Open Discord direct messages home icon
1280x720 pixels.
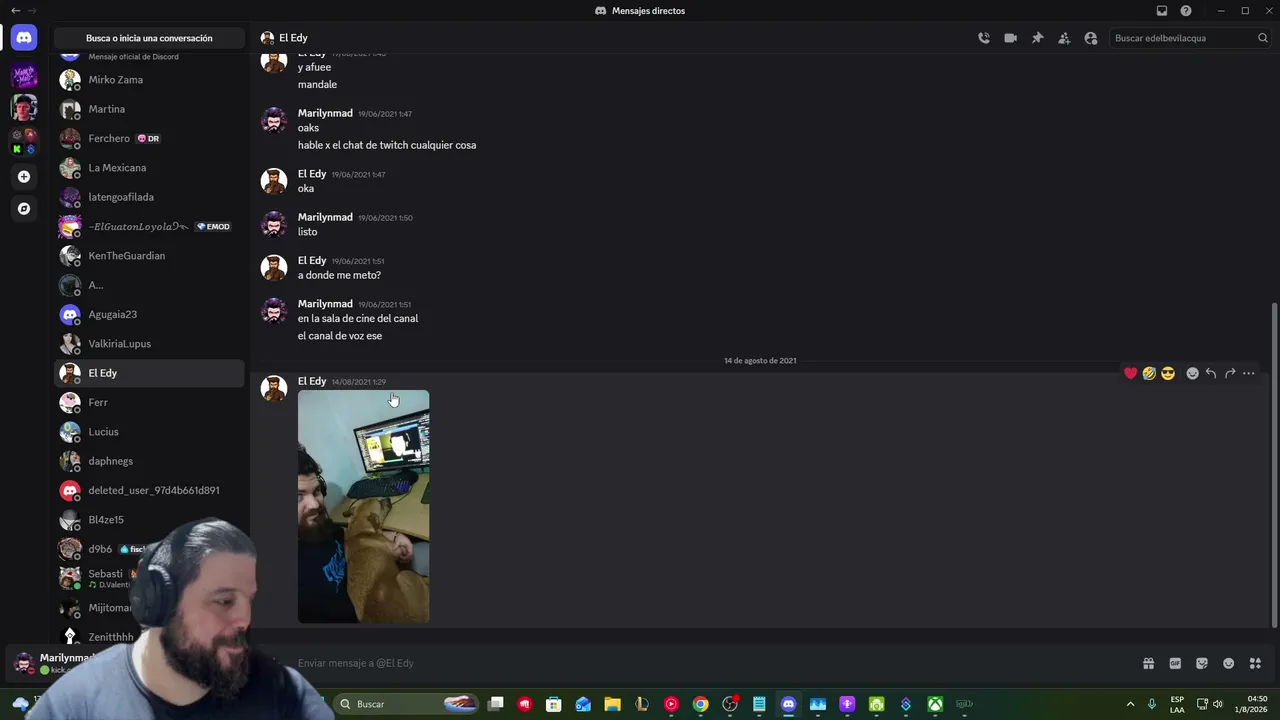pyautogui.click(x=24, y=38)
